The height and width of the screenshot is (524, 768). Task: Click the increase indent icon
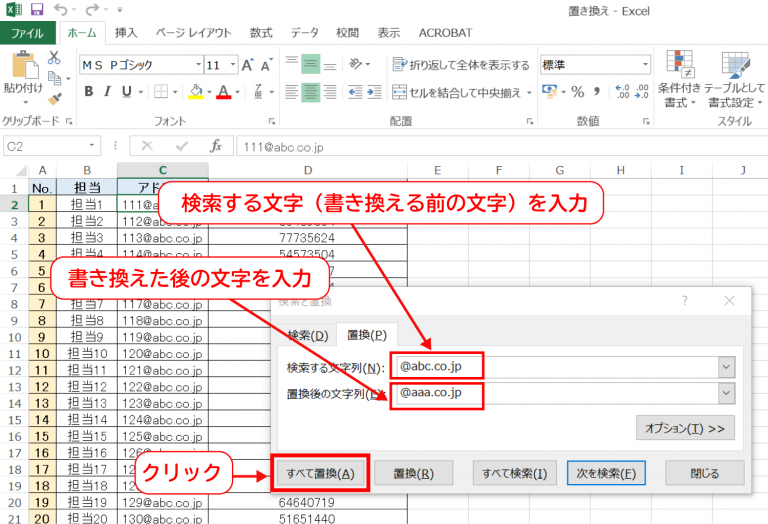374,92
